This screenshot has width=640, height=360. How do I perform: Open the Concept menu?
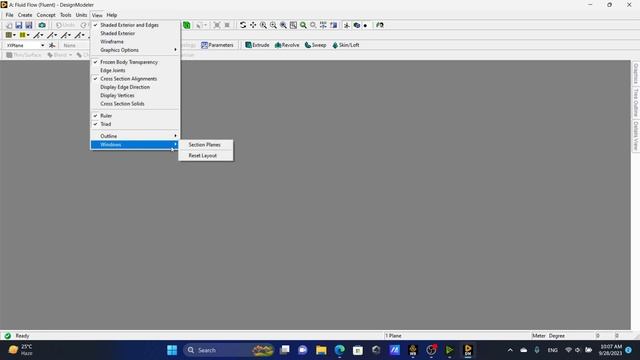pos(46,15)
